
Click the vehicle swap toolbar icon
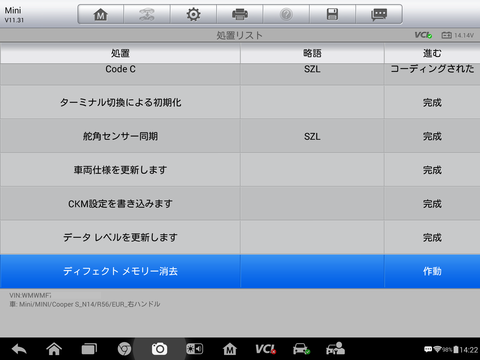pyautogui.click(x=147, y=14)
